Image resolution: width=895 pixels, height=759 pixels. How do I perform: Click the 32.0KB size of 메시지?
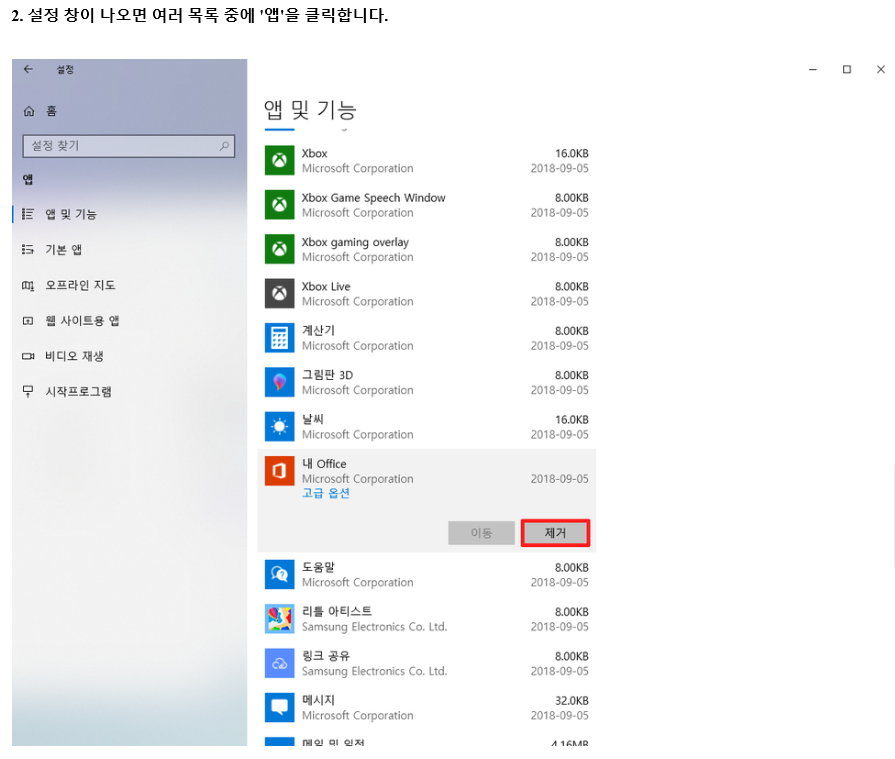tap(571, 701)
